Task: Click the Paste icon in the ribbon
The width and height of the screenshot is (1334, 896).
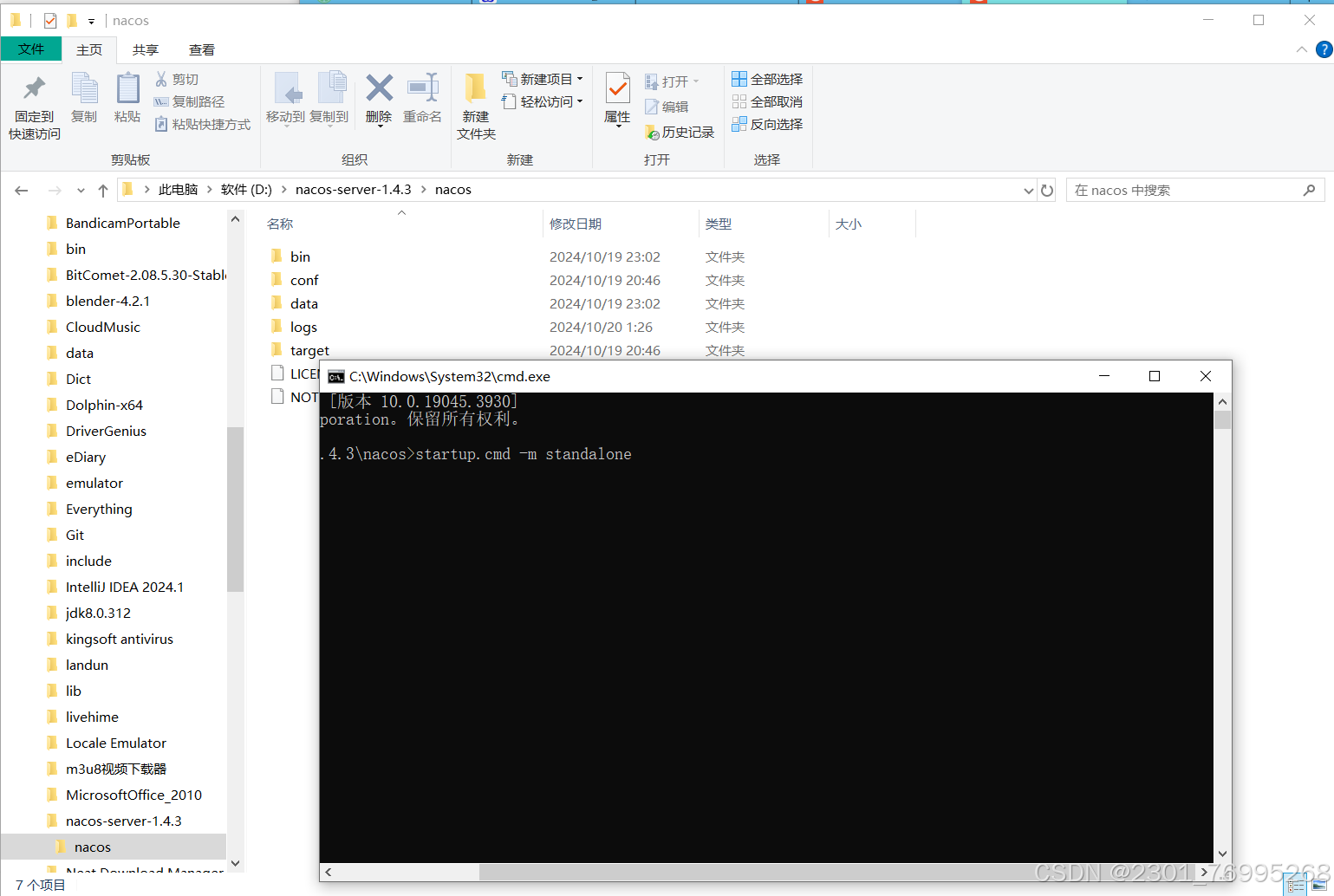Action: (127, 88)
